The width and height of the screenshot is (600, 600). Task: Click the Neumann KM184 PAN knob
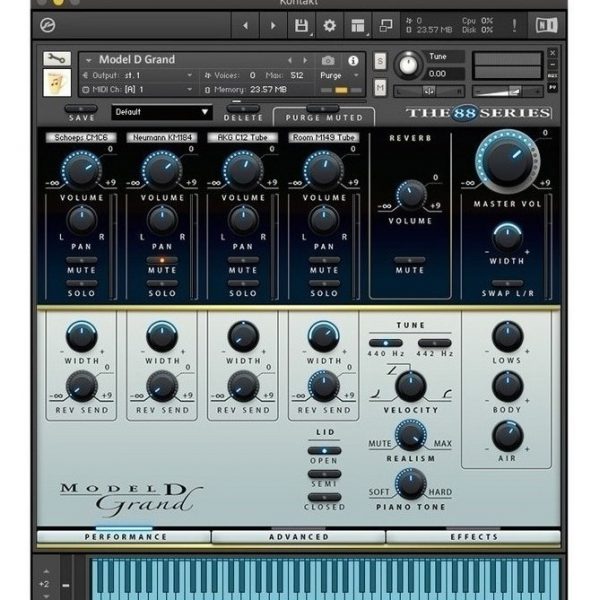(x=162, y=220)
